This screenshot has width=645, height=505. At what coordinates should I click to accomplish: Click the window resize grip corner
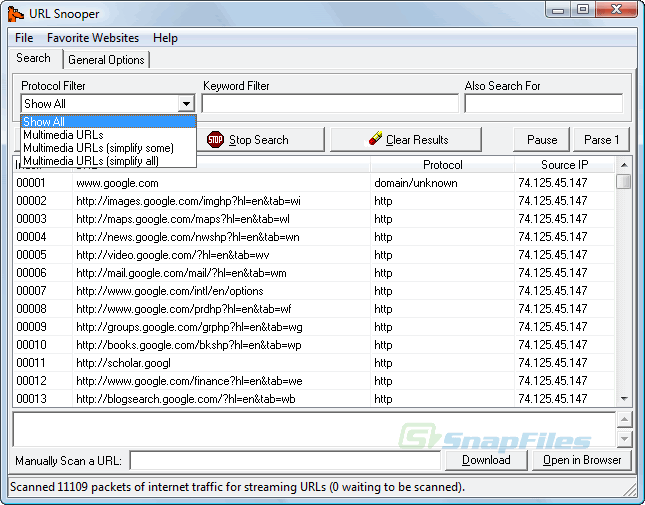630,489
